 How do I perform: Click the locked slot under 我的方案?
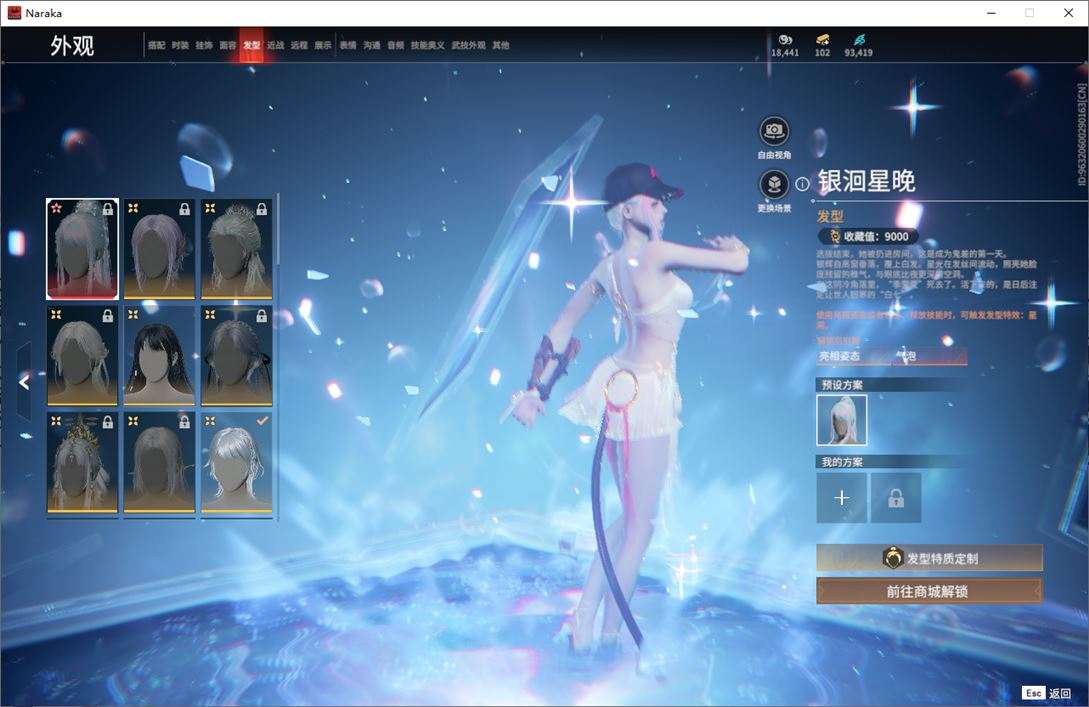[896, 497]
